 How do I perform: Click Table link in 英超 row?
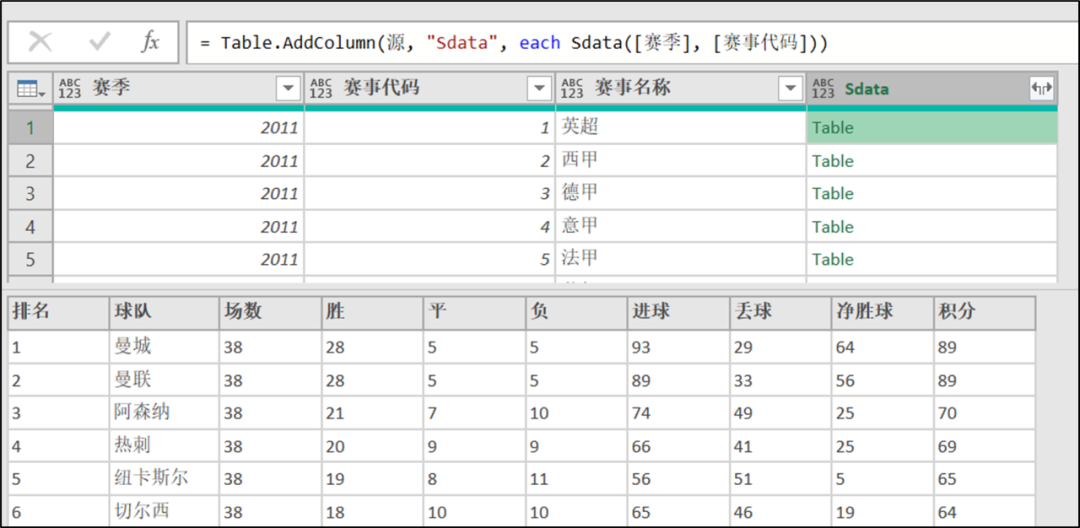pyautogui.click(x=833, y=128)
